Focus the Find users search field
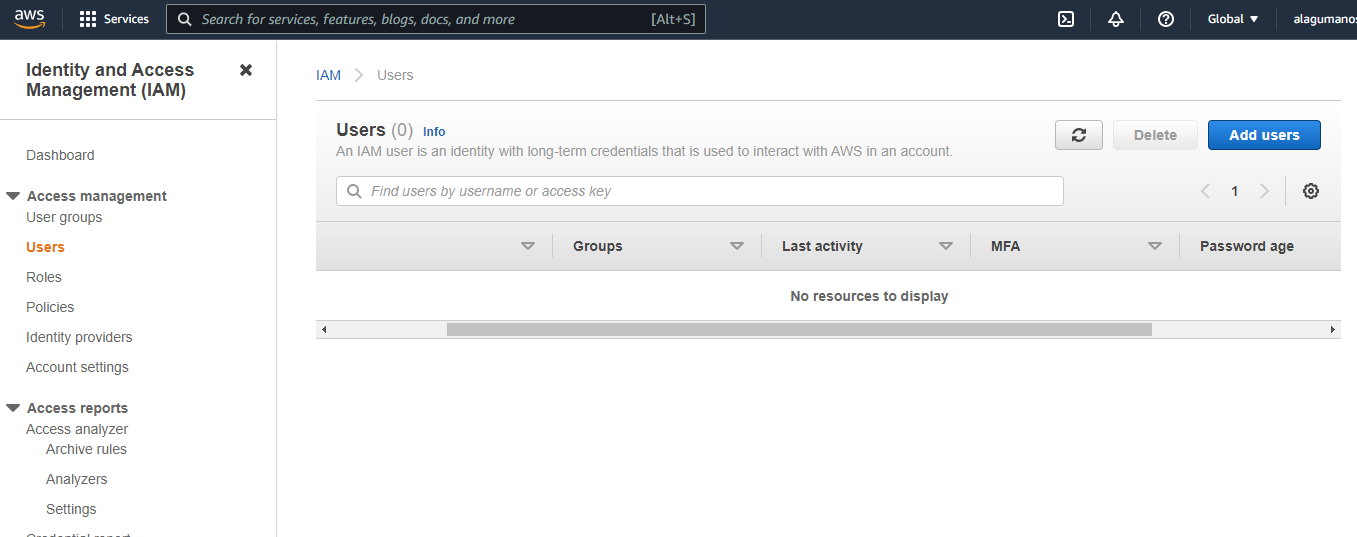 [x=700, y=191]
